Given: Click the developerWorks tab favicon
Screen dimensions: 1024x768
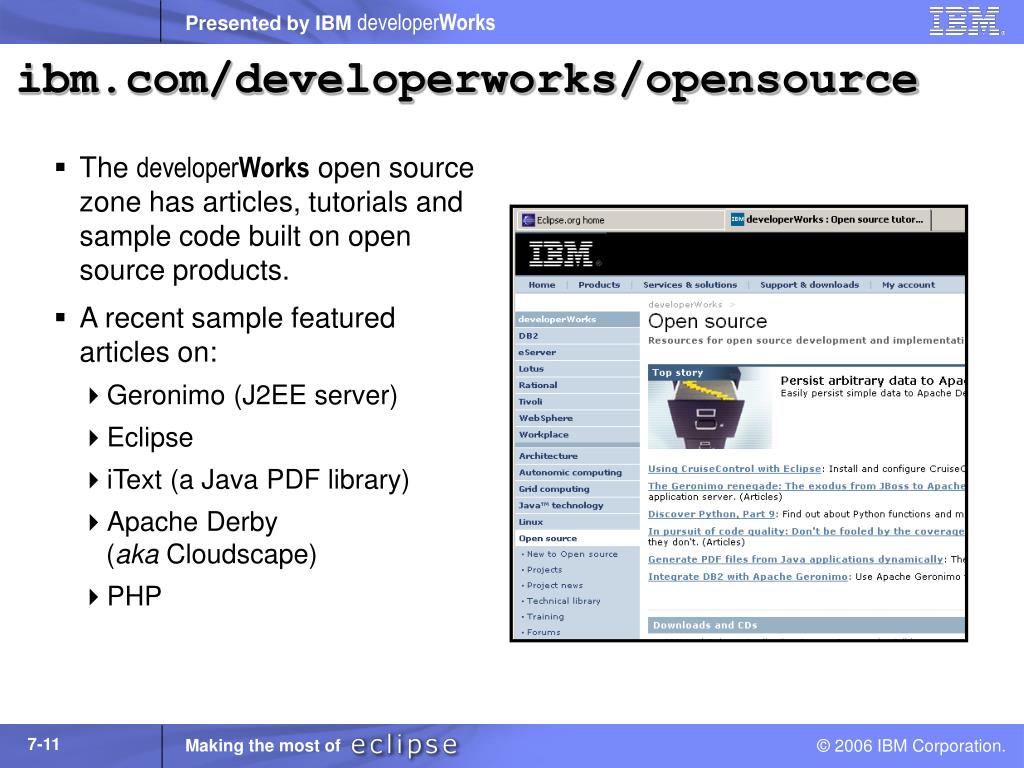Looking at the screenshot, I should click(x=737, y=219).
